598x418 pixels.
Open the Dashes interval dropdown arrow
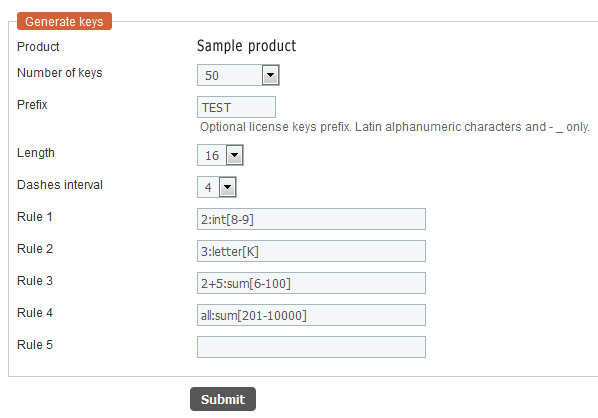pos(228,187)
